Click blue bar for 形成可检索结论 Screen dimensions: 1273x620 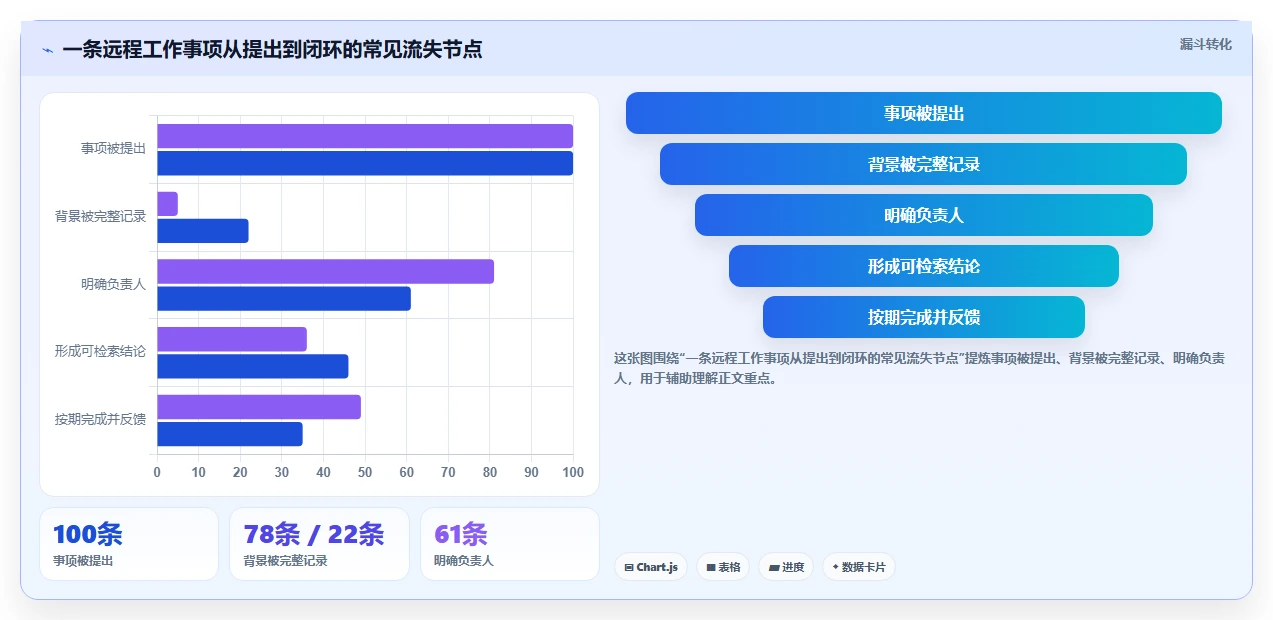click(x=253, y=366)
